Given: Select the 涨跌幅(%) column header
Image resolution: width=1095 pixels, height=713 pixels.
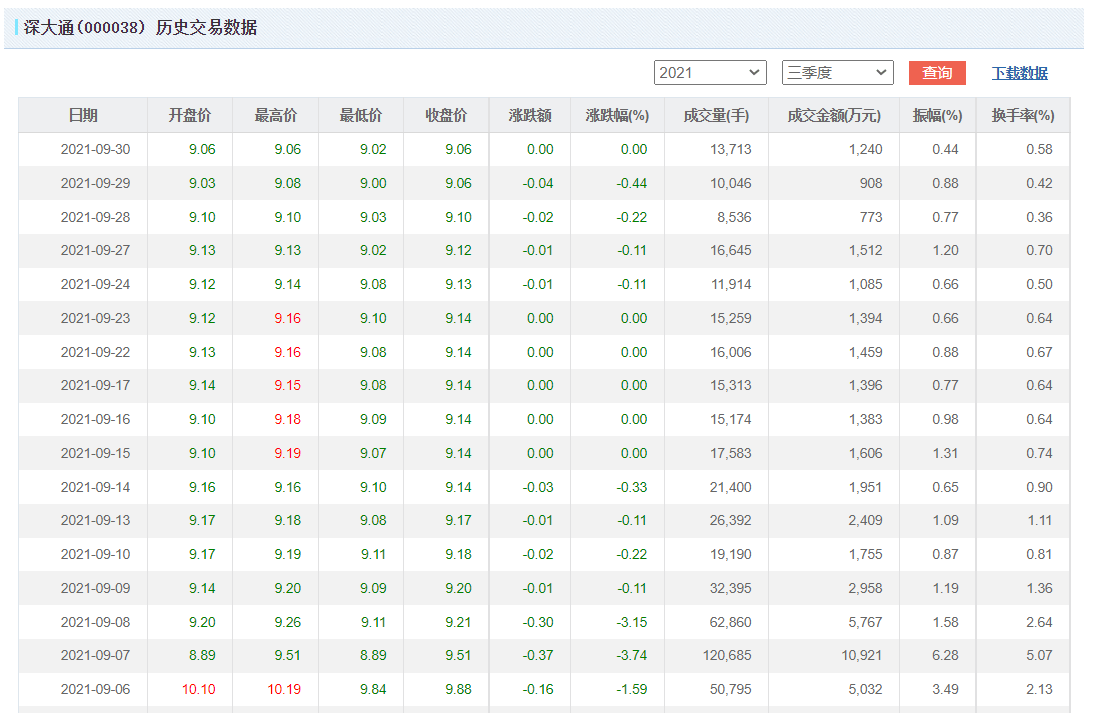Looking at the screenshot, I should tap(617, 116).
